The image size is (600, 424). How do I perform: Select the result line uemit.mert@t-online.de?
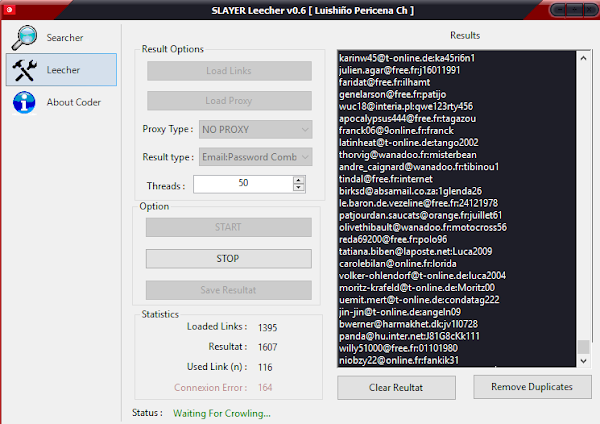[419, 300]
